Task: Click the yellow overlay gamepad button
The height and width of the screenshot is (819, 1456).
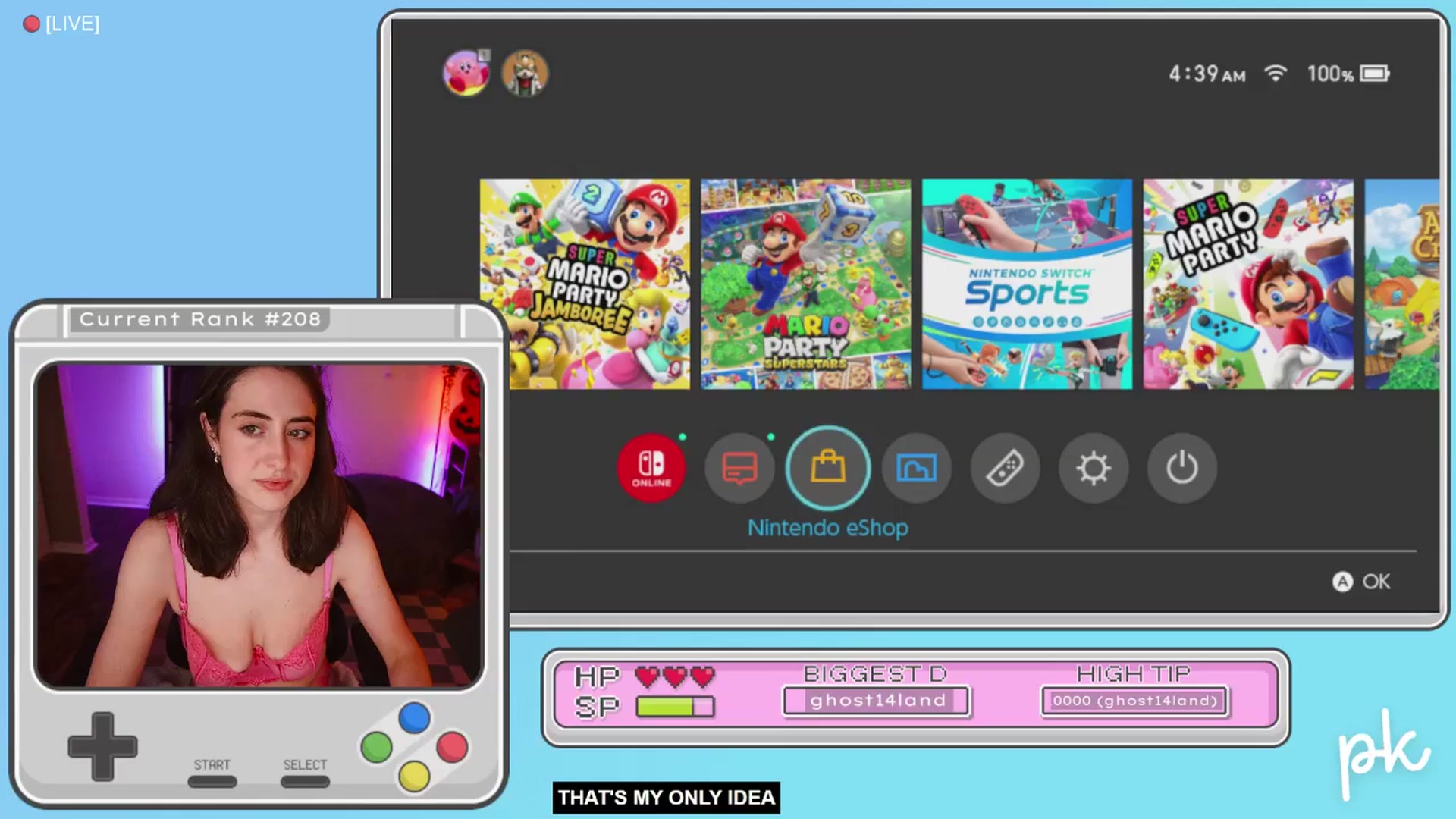Action: (x=415, y=777)
